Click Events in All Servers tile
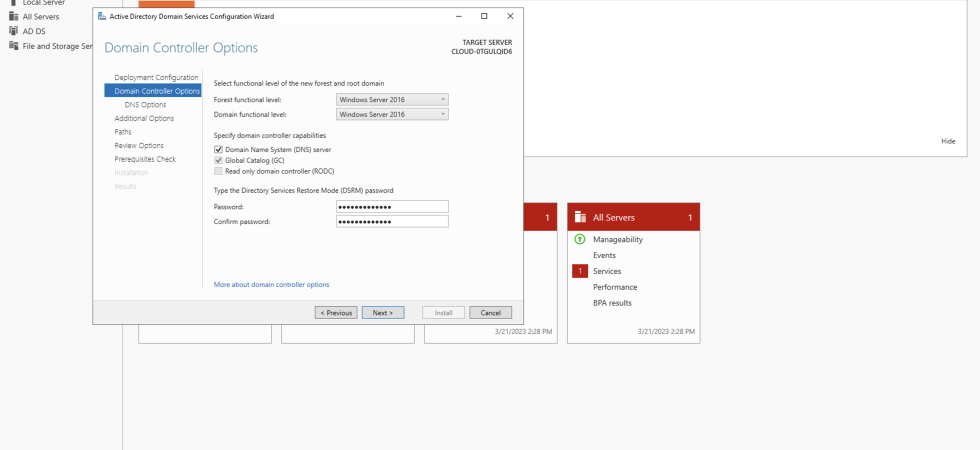 [x=604, y=256]
